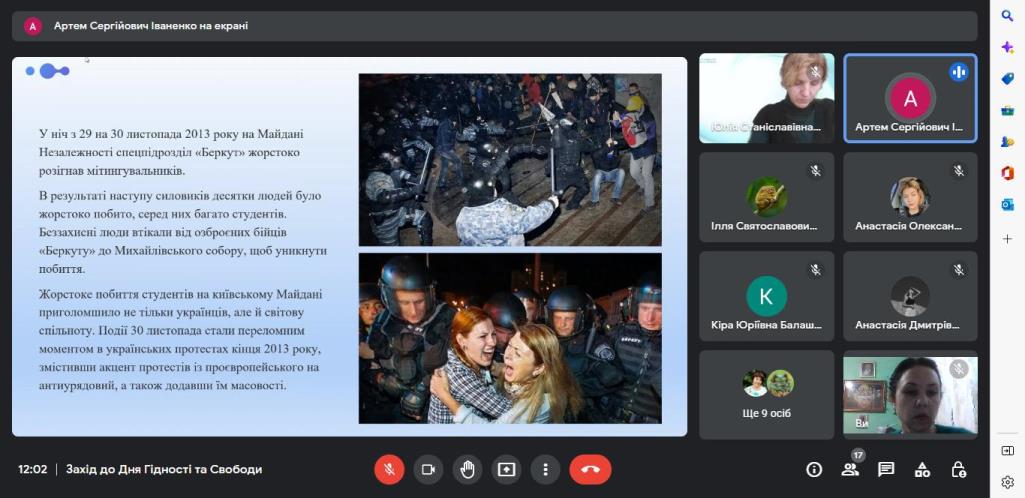Unmute the microphone in the call bar

click(x=389, y=469)
